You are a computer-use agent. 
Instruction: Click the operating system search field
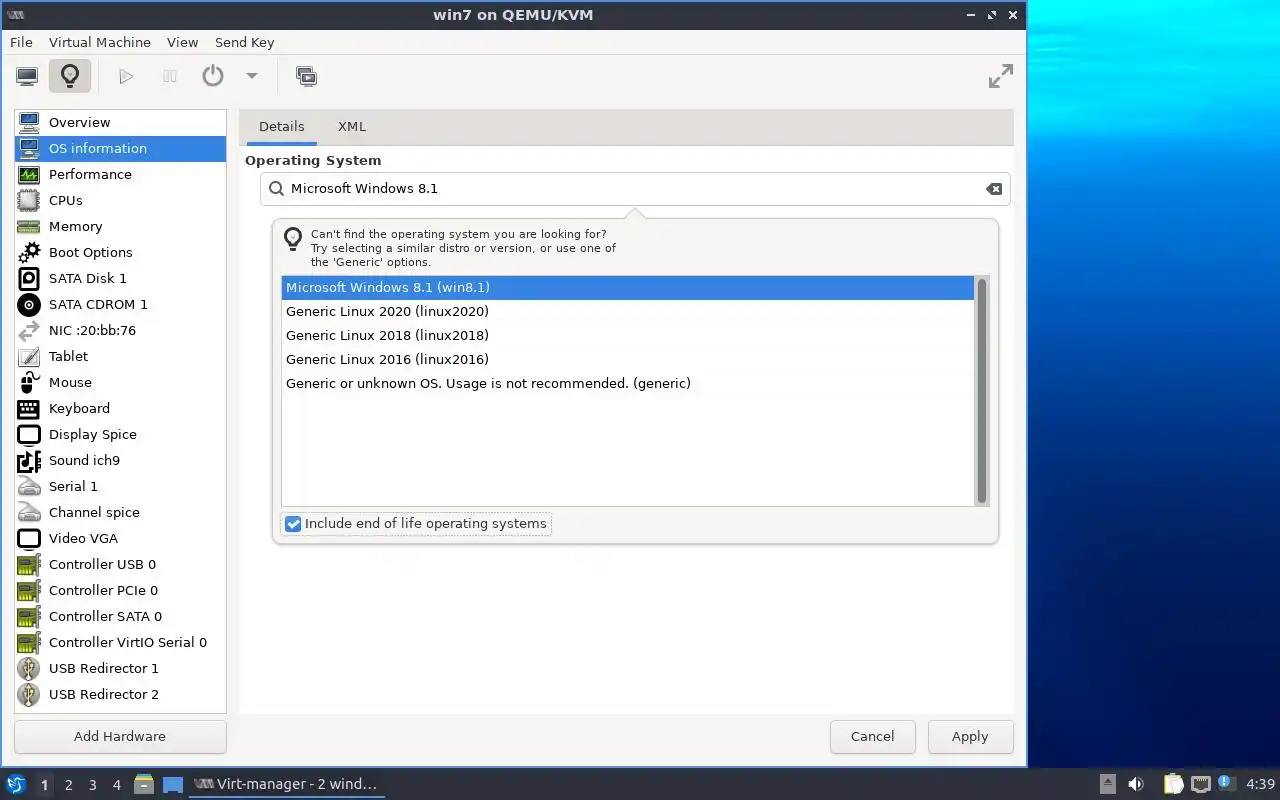635,188
